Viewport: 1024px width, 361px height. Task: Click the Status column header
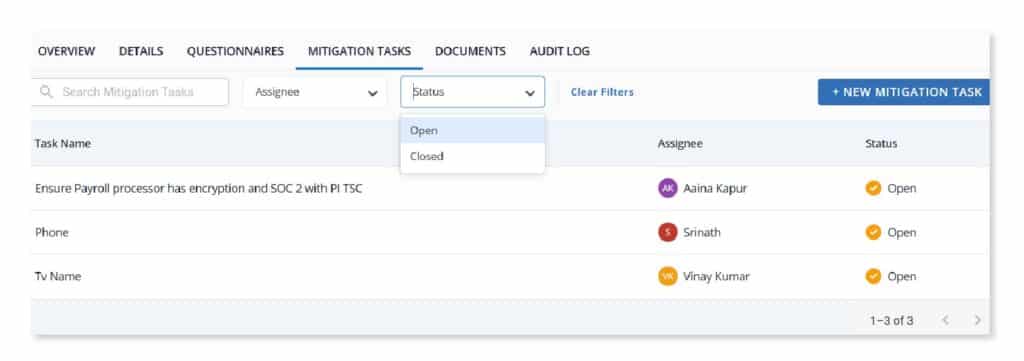click(881, 144)
